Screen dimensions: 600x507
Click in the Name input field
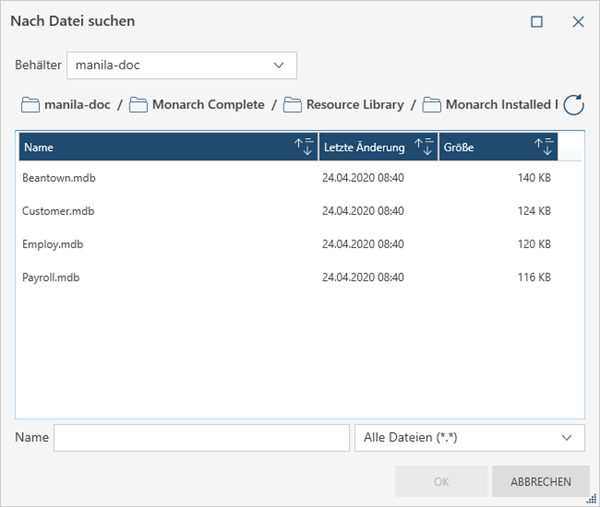pos(201,438)
